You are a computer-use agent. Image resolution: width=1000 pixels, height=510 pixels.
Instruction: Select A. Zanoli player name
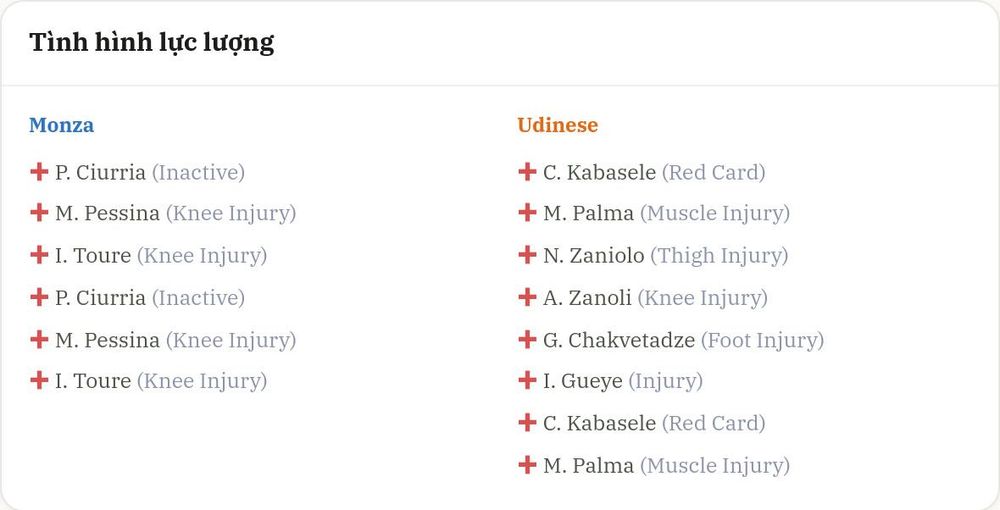(587, 298)
